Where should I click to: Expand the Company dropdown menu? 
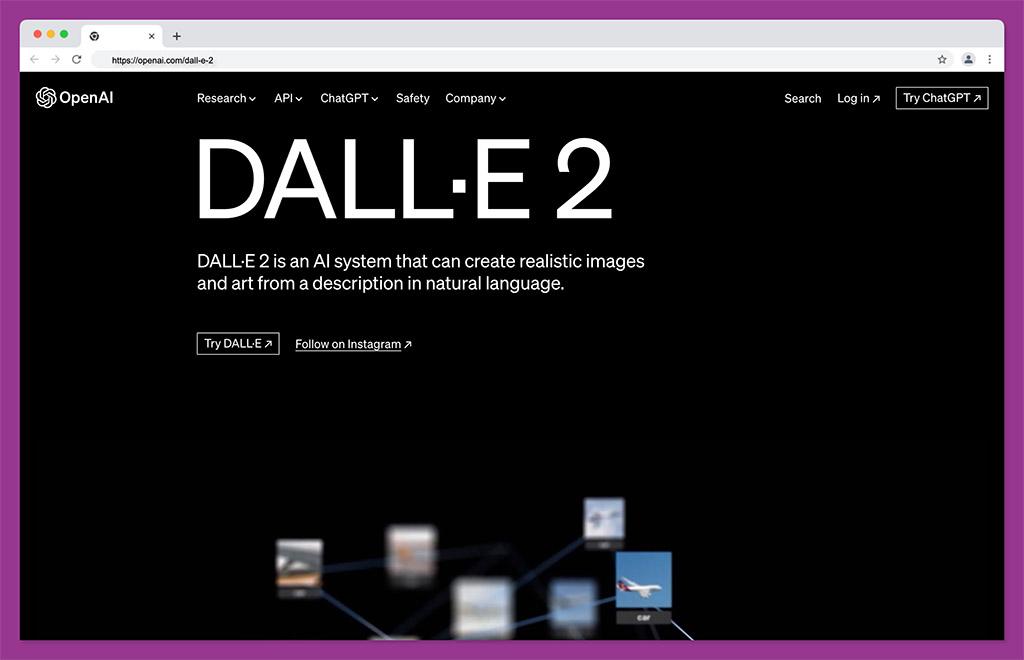click(475, 99)
